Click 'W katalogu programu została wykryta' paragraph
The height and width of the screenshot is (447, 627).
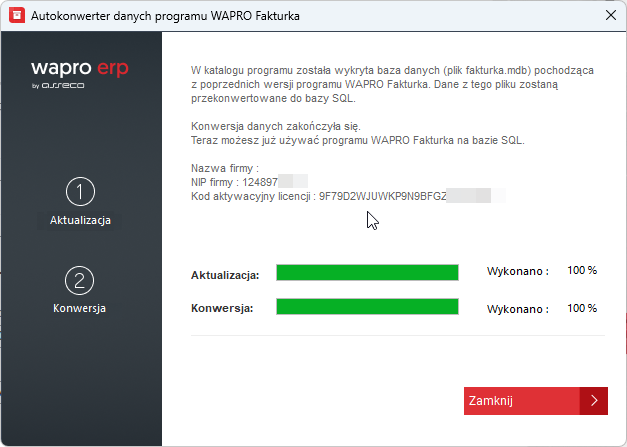(x=392, y=84)
